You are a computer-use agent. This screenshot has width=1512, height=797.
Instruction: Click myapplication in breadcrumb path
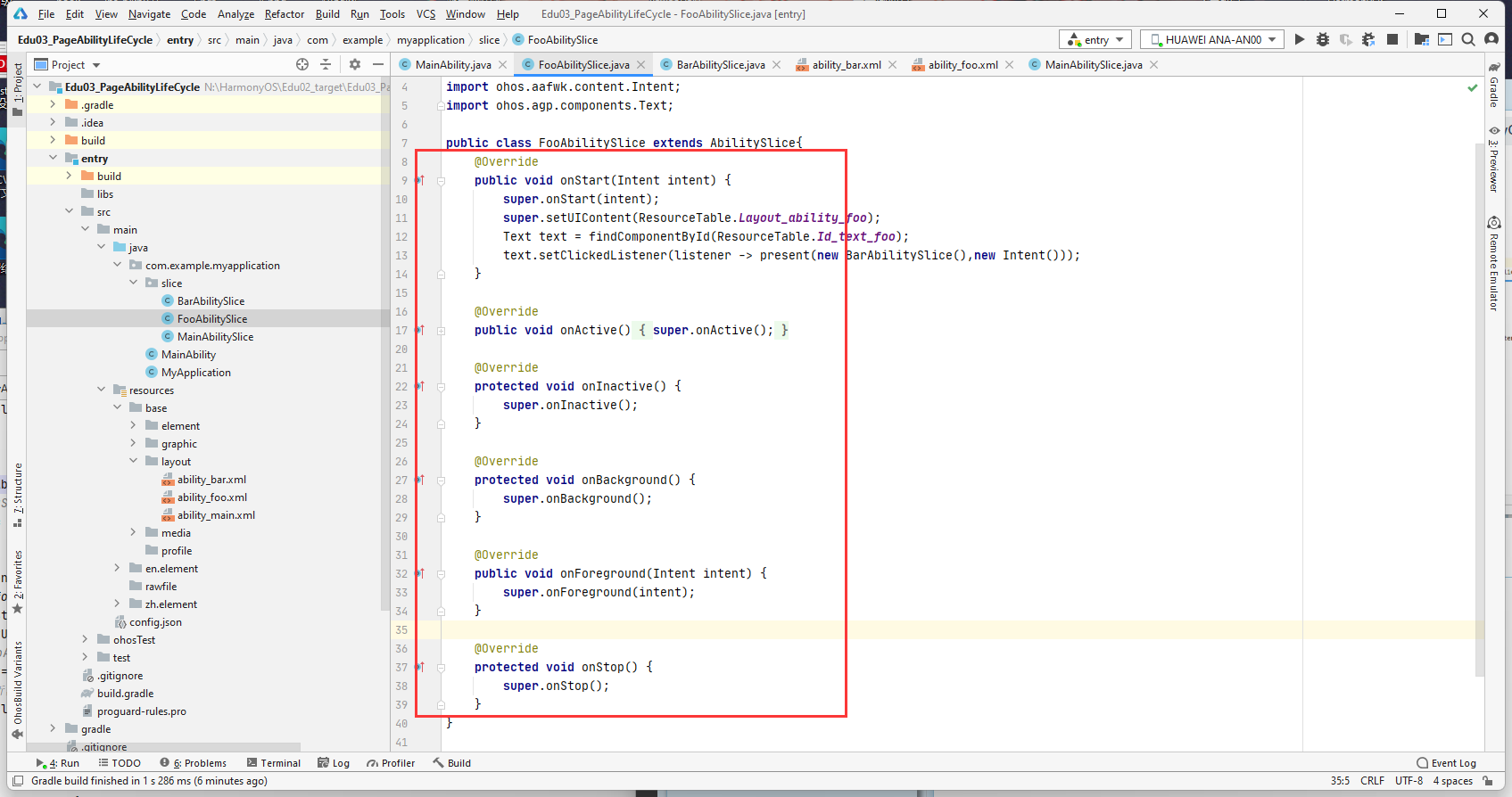point(431,40)
